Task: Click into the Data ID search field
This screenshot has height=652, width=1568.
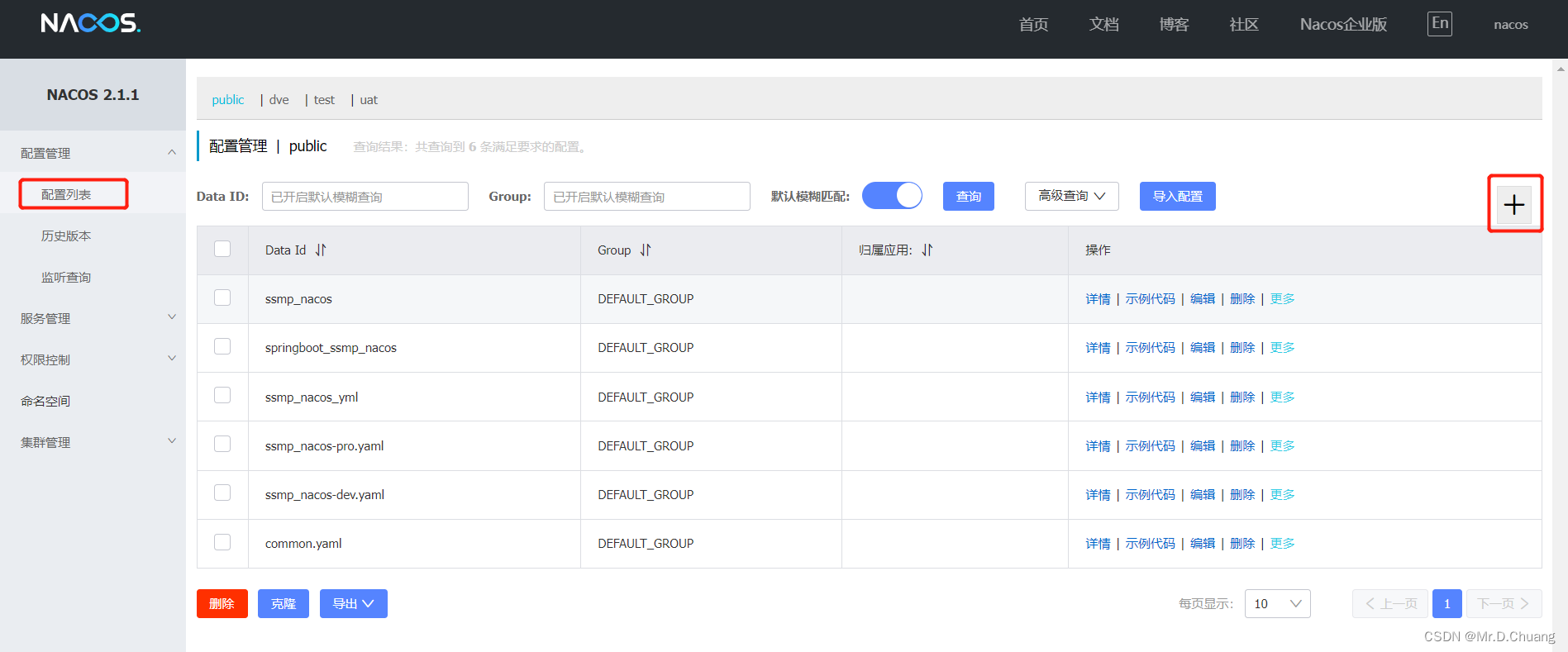Action: point(365,196)
